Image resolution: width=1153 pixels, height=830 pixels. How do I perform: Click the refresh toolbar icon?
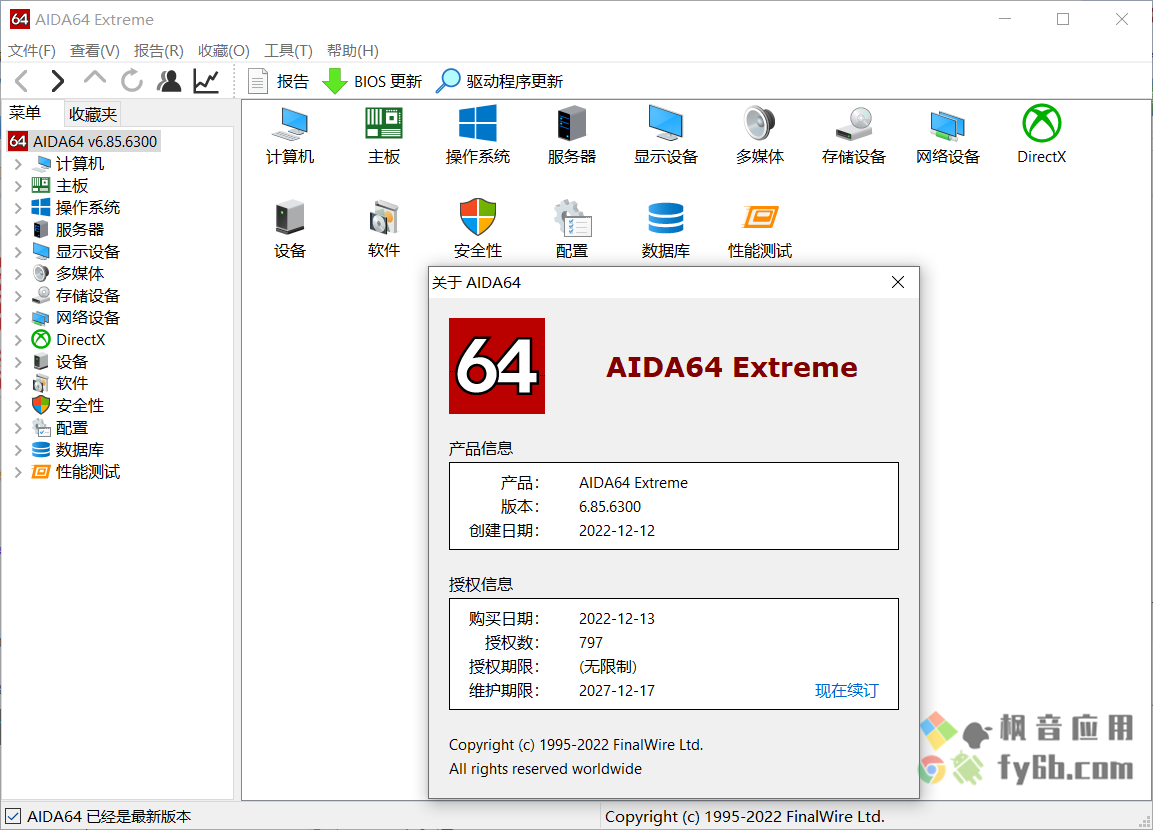(x=132, y=81)
